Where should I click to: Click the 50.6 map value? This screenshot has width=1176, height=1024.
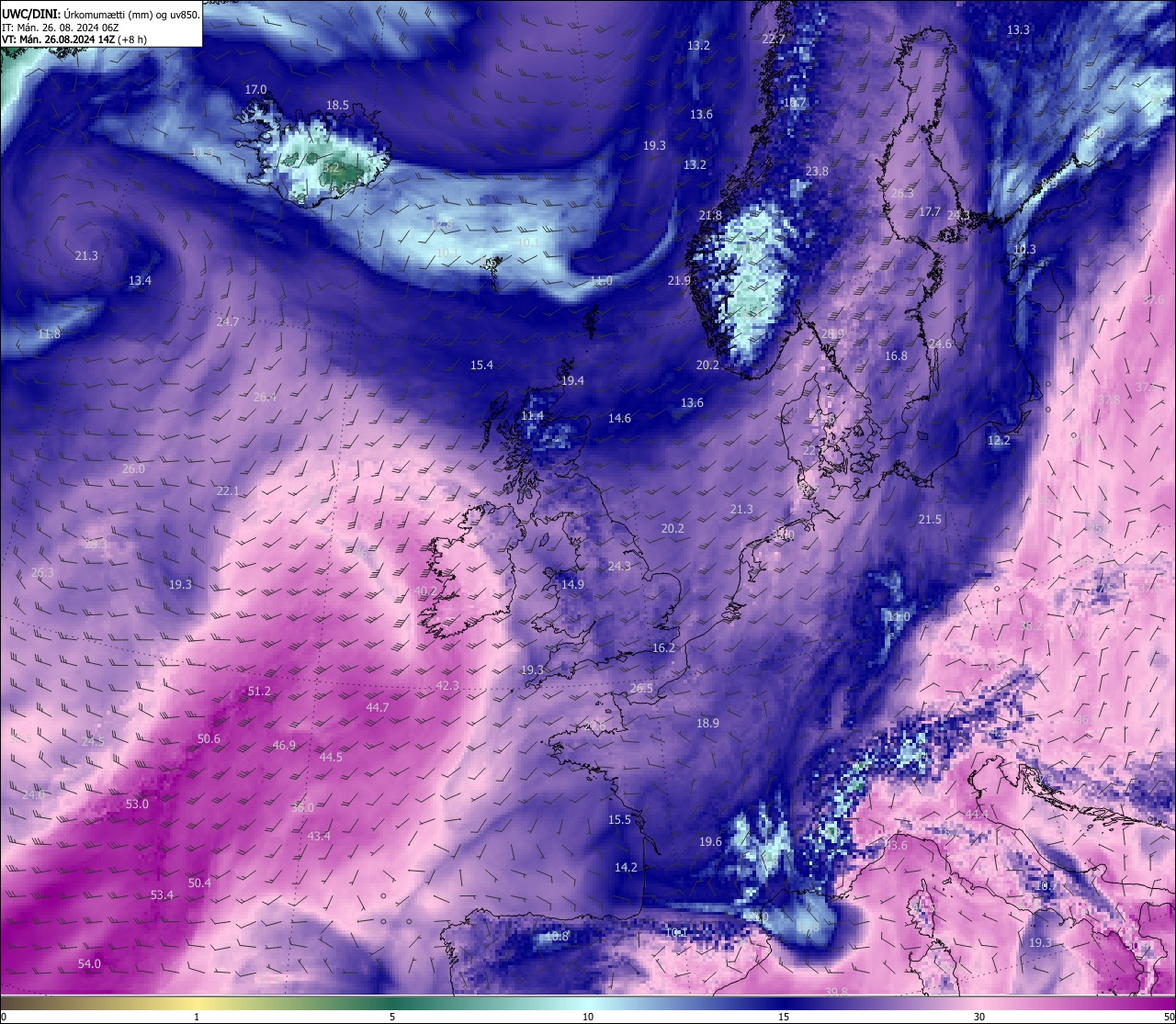(209, 738)
